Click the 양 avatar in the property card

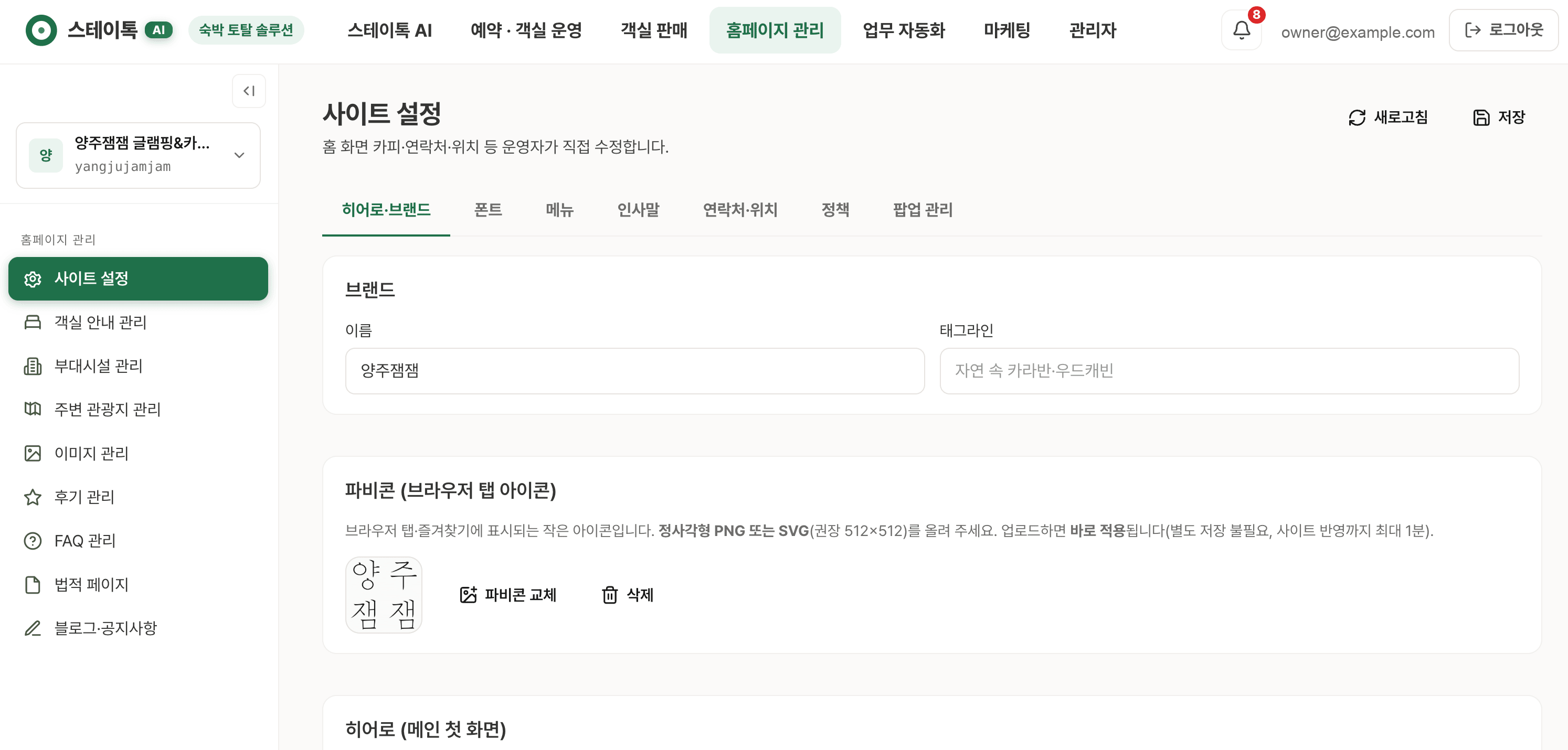pos(46,155)
